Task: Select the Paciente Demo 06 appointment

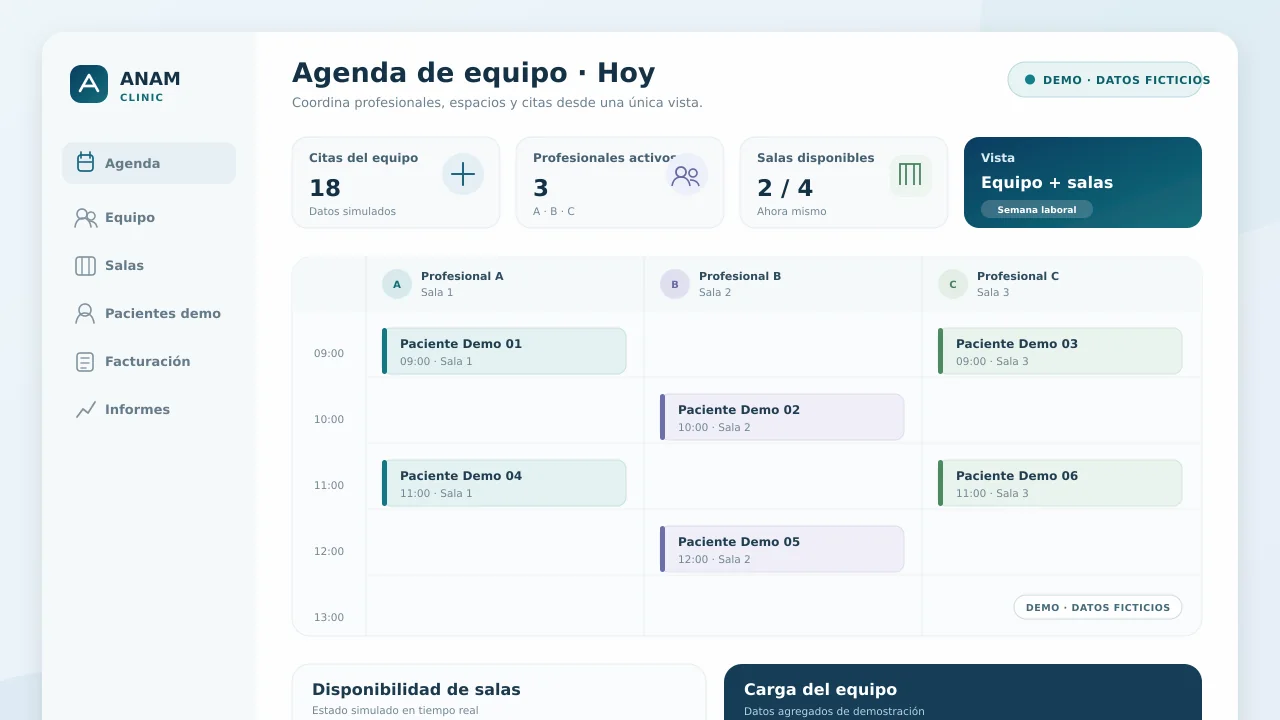Action: (x=1060, y=483)
